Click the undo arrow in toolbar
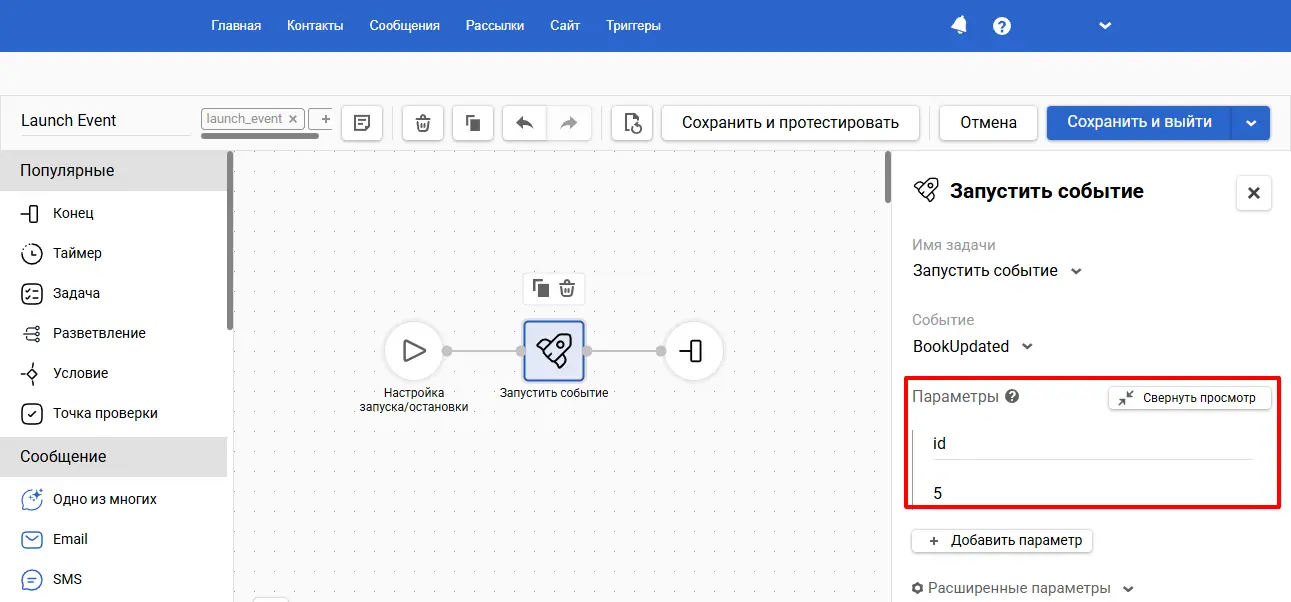This screenshot has height=602, width=1291. [x=524, y=123]
